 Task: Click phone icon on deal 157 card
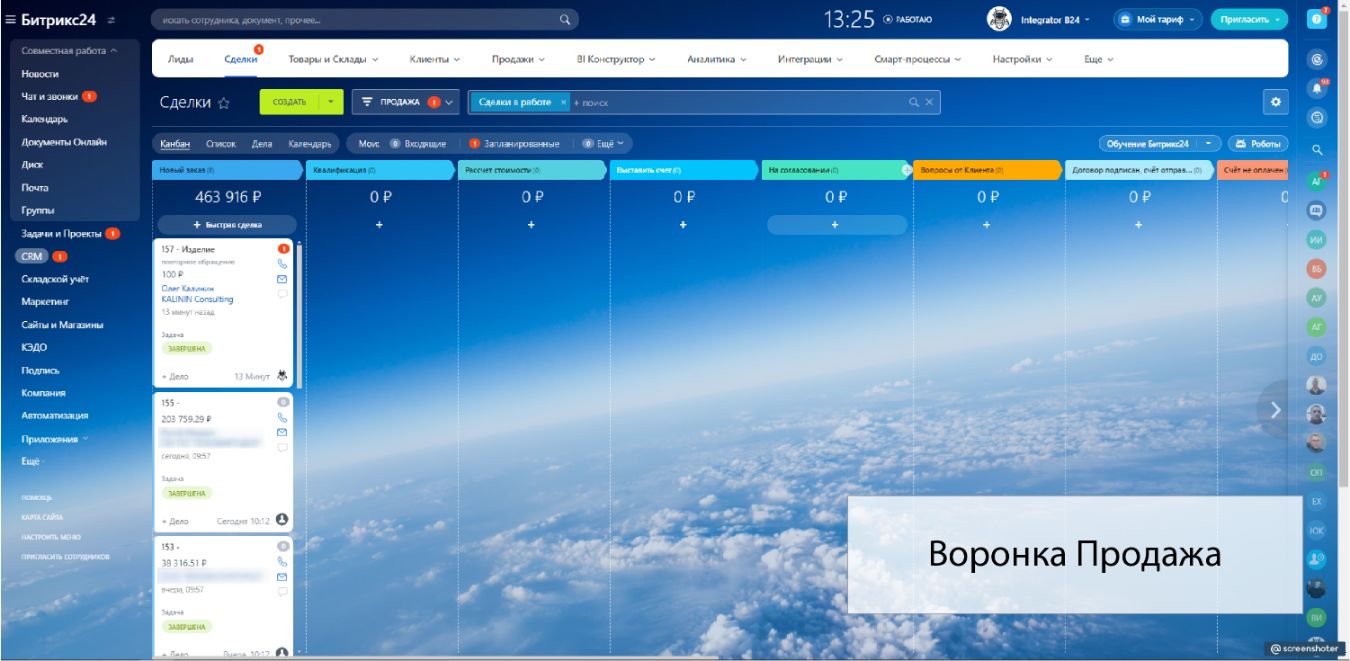[x=282, y=264]
